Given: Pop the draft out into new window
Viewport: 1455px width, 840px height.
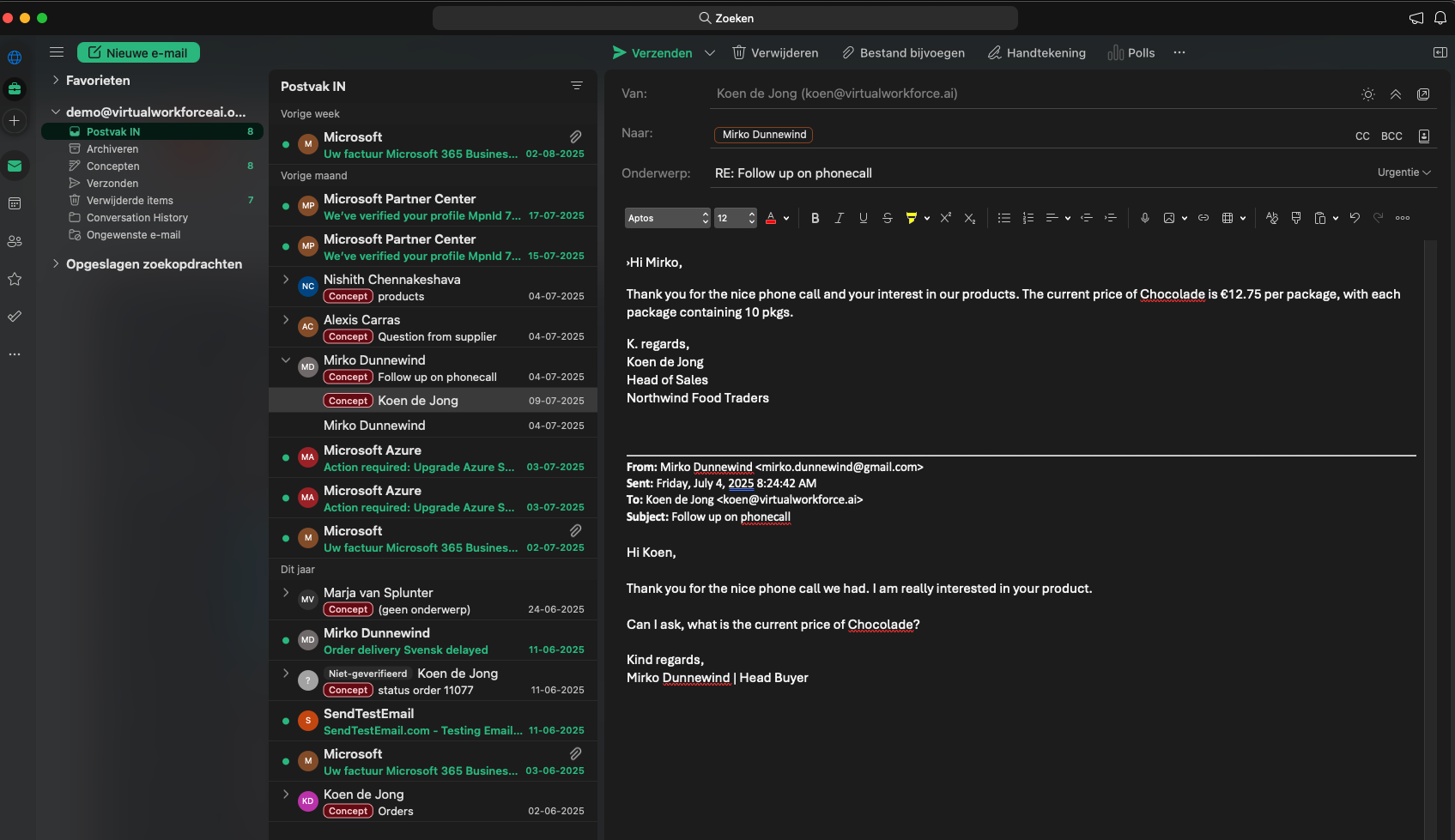Looking at the screenshot, I should pos(1423,94).
